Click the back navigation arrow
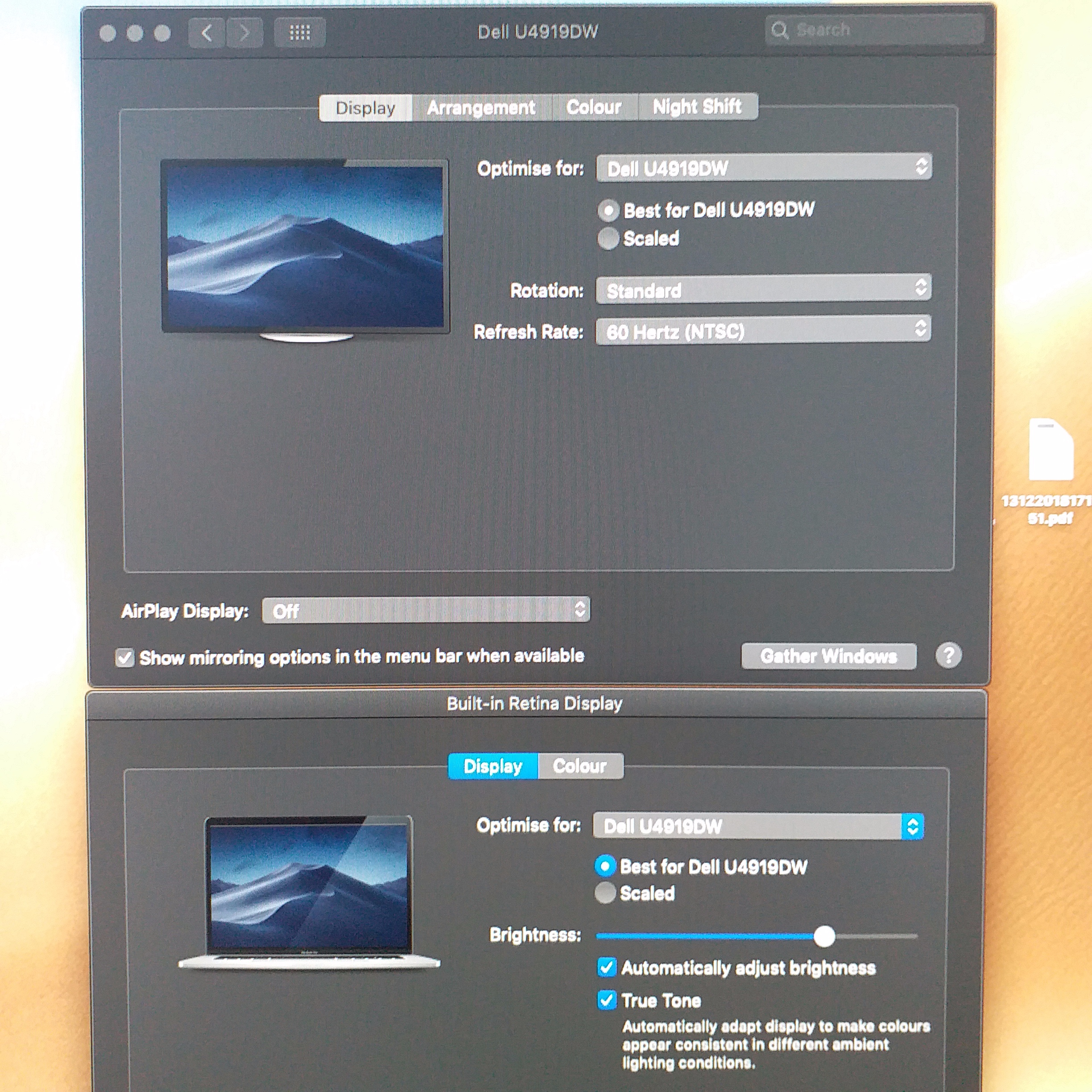This screenshot has width=1092, height=1092. (x=206, y=33)
